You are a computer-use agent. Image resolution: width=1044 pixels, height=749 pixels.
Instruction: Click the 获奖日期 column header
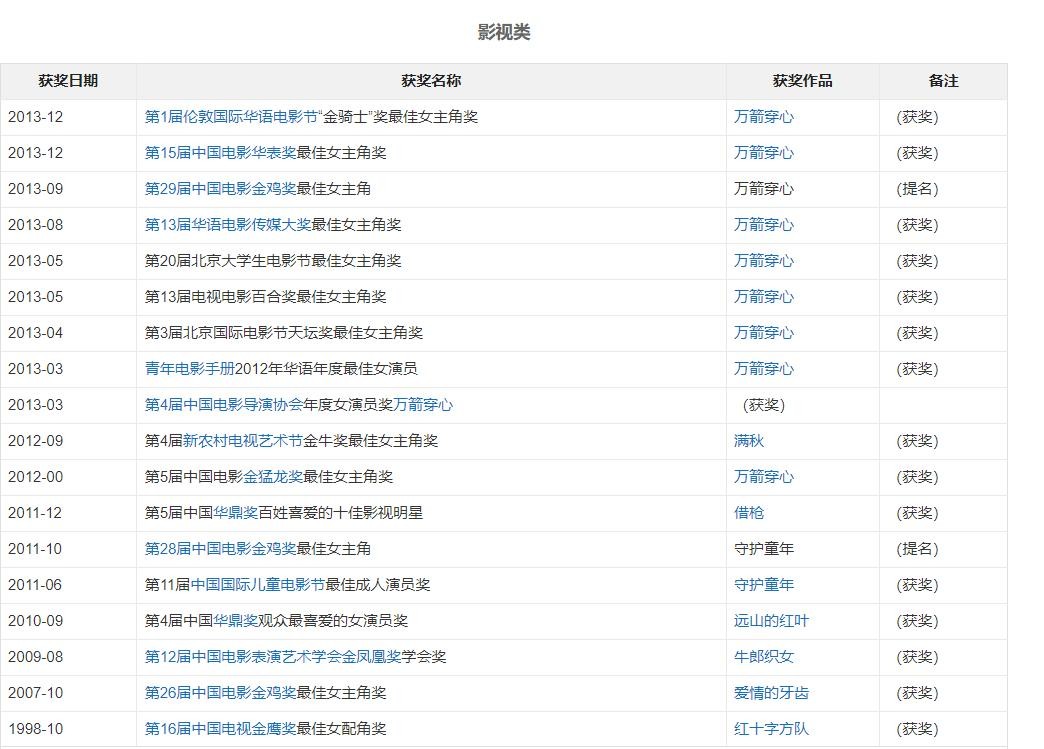68,81
